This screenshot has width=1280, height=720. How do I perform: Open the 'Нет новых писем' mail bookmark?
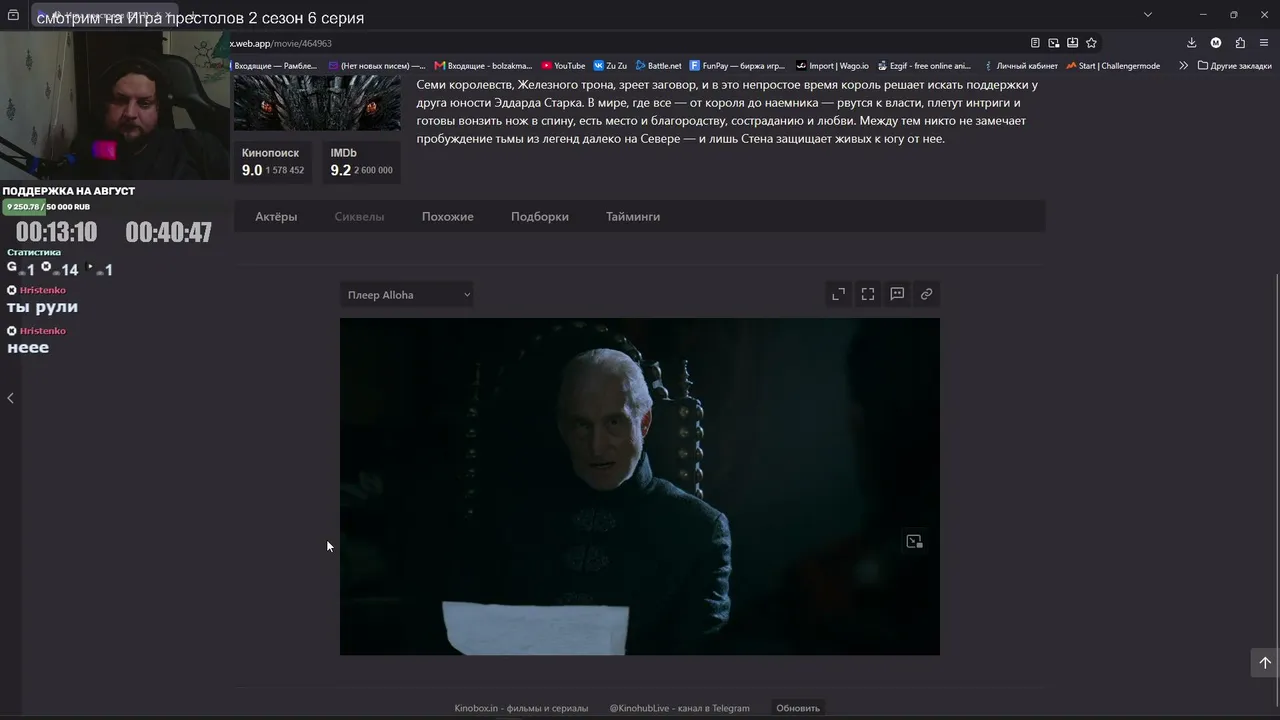(x=377, y=66)
